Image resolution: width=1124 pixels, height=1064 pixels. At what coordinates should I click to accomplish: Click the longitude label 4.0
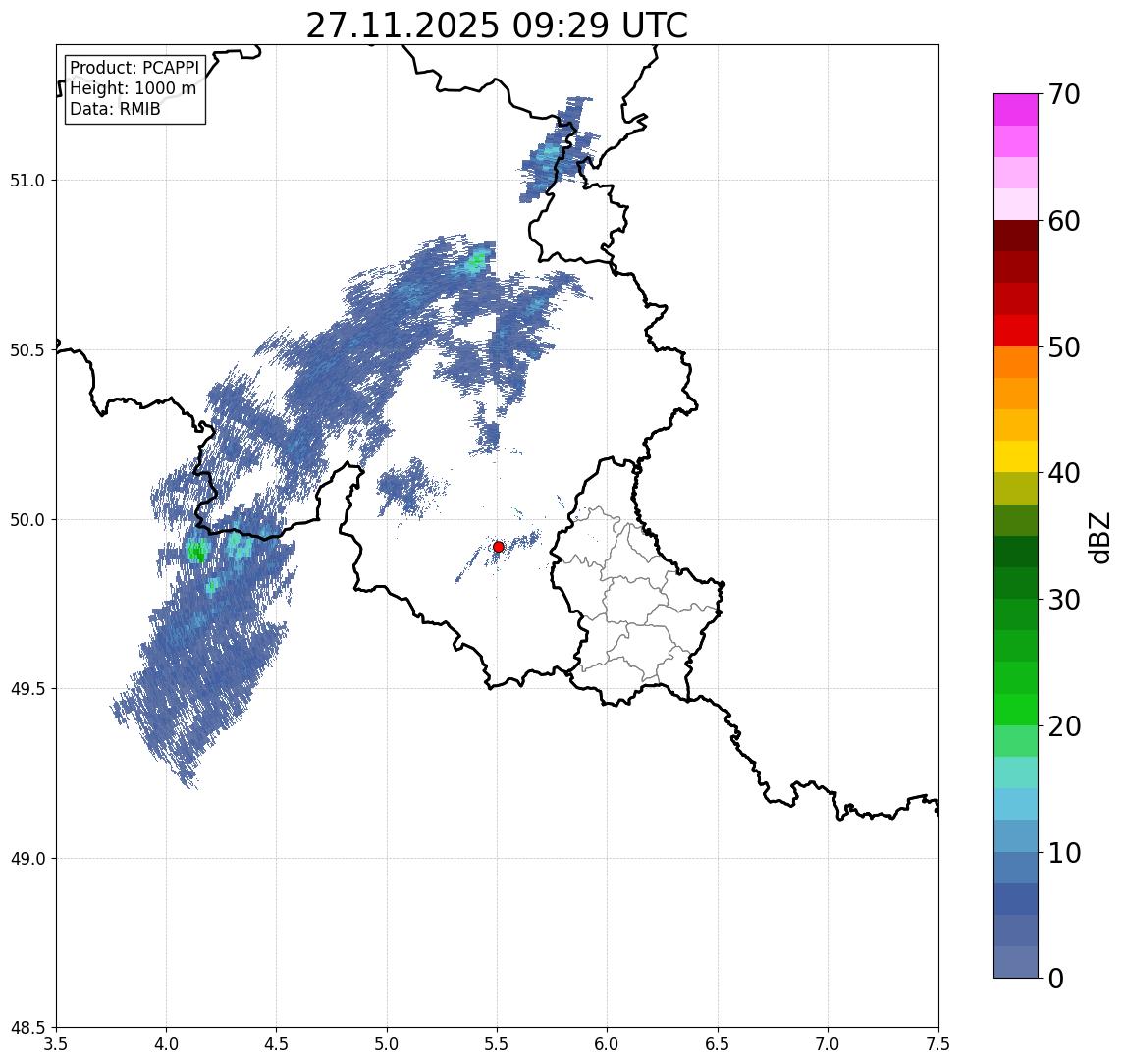(x=166, y=1044)
